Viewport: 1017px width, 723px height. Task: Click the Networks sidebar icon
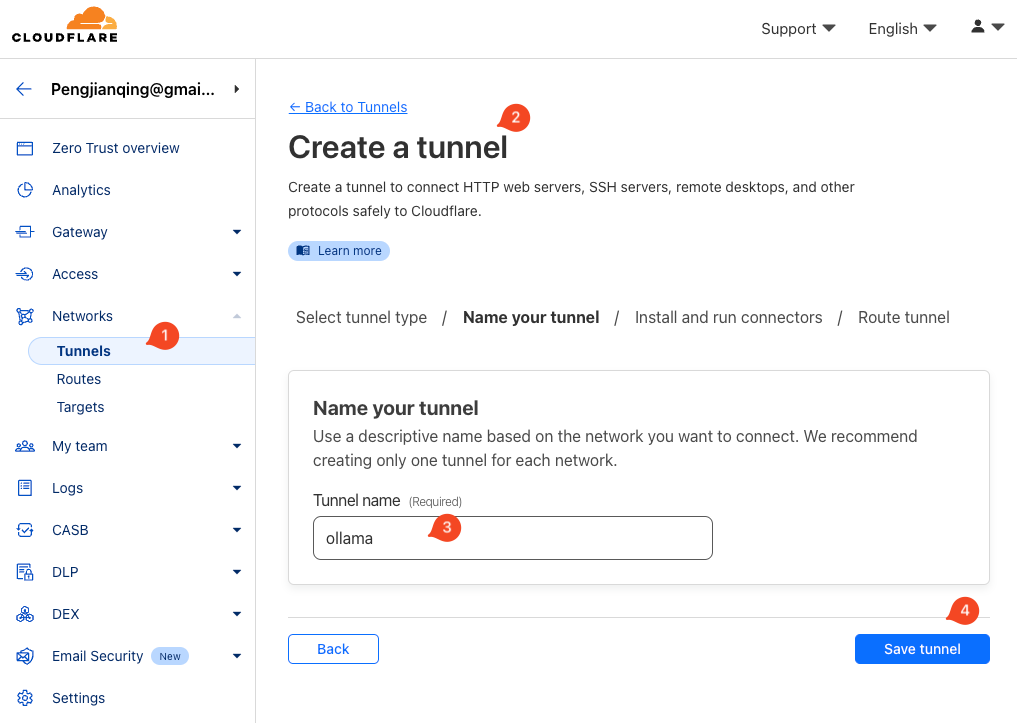click(25, 316)
